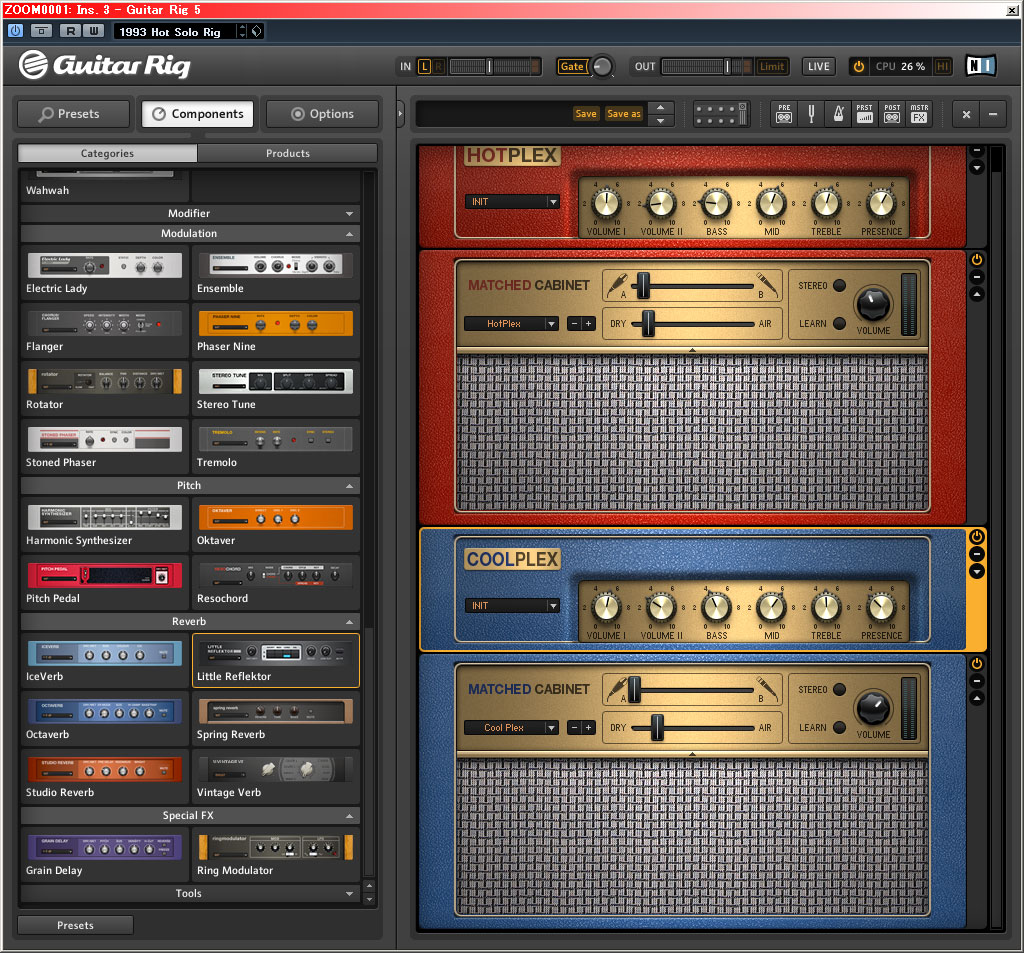This screenshot has height=953, width=1024.
Task: Click the Save button
Action: [x=586, y=114]
